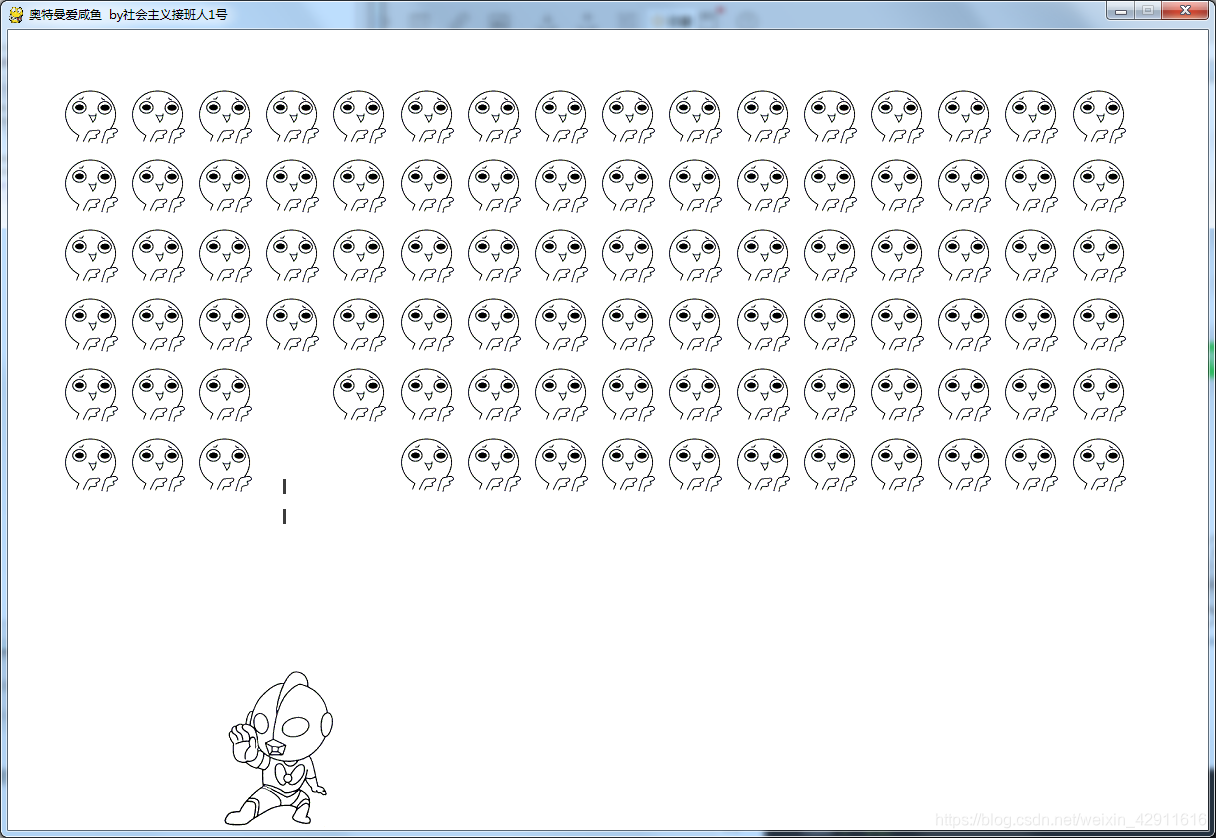The height and width of the screenshot is (838, 1216).
Task: Click the fifth-row fish just right of the gap
Action: pyautogui.click(x=360, y=395)
